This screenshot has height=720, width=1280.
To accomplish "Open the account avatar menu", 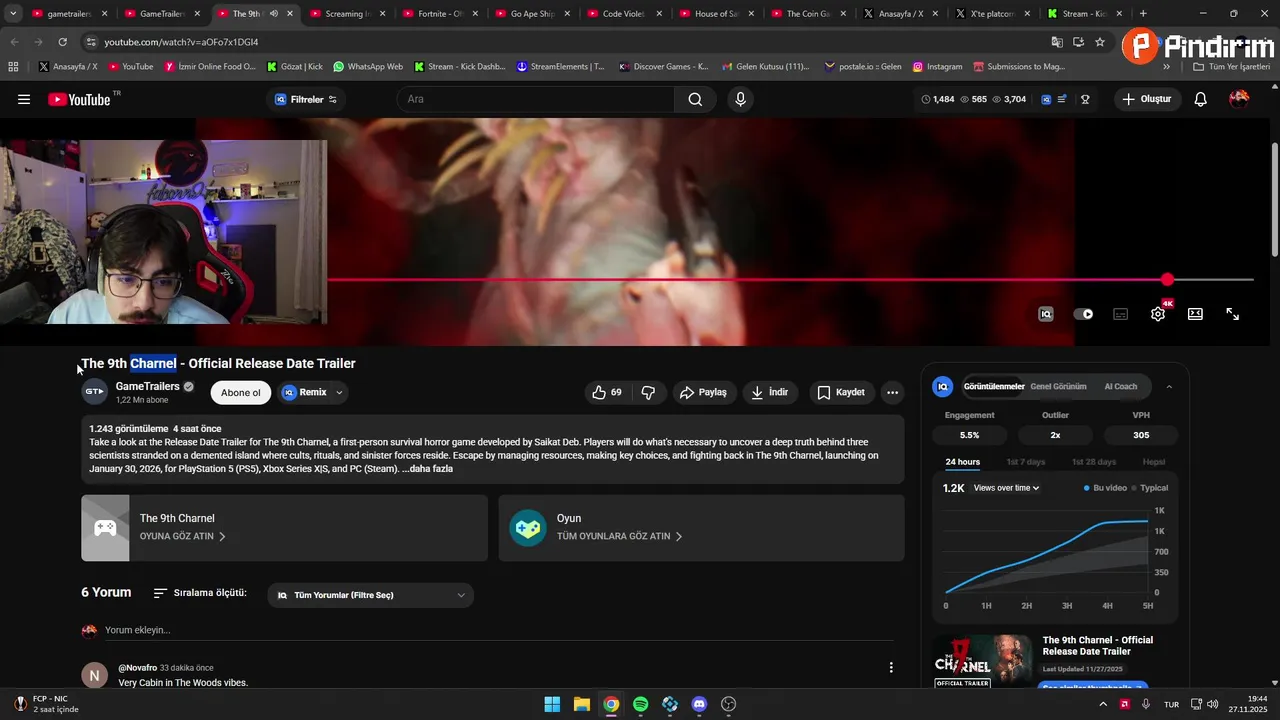I will click(1239, 99).
